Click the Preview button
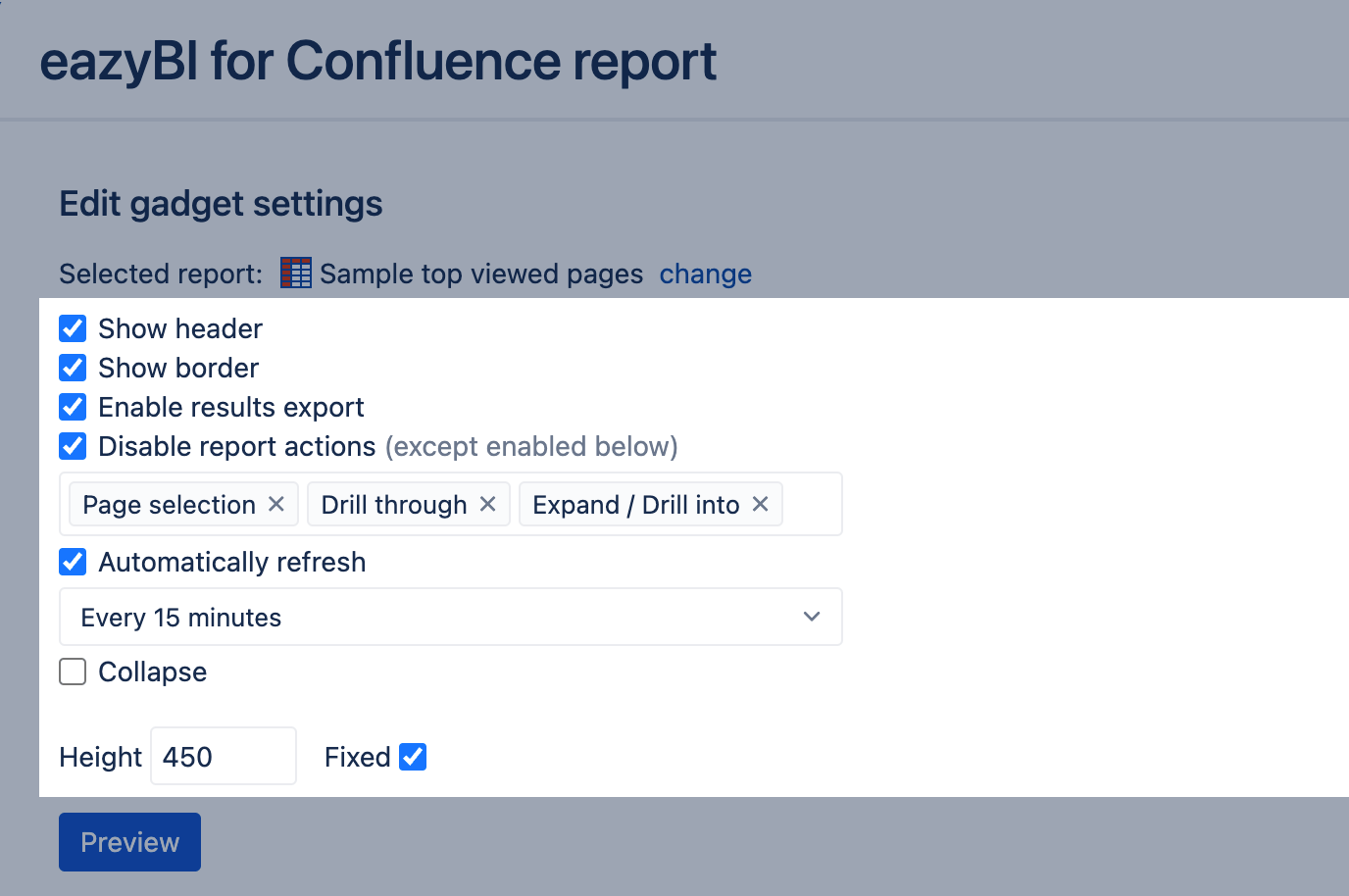 129,841
